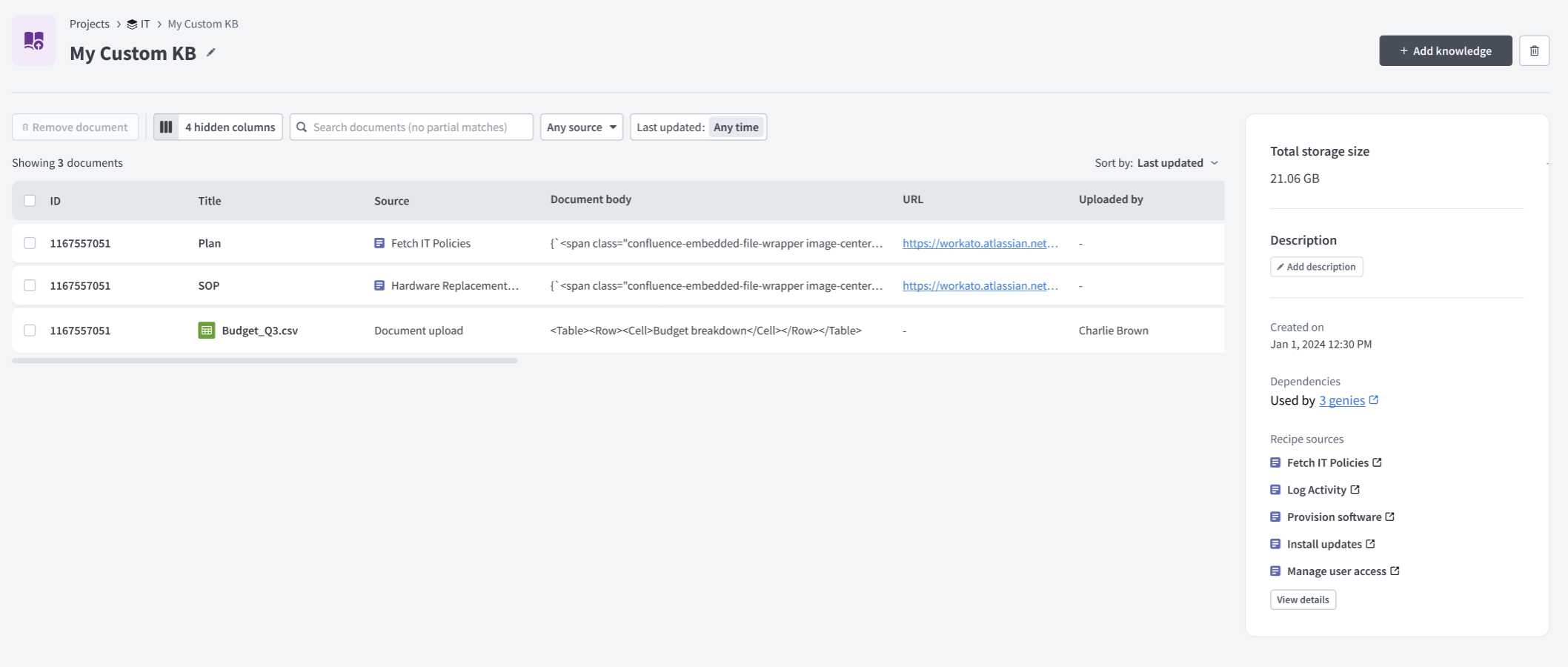Click the green spreadsheet icon for Budget_Q3.csv
The width and height of the screenshot is (1568, 667).
pyautogui.click(x=207, y=331)
